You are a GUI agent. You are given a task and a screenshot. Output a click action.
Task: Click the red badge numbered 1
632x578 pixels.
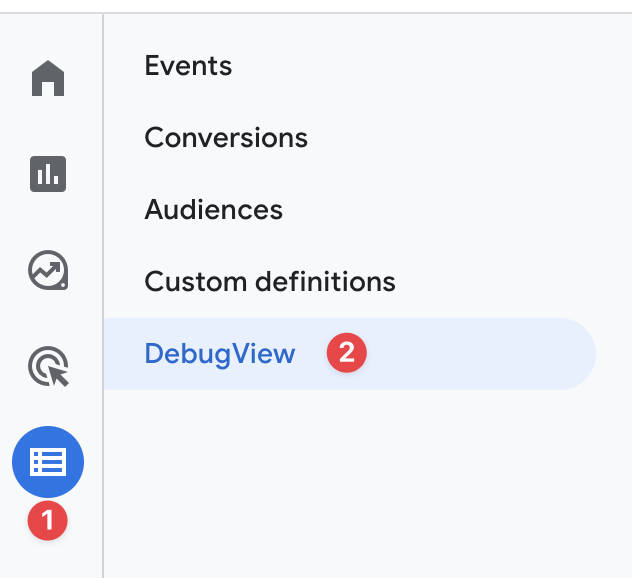[48, 520]
